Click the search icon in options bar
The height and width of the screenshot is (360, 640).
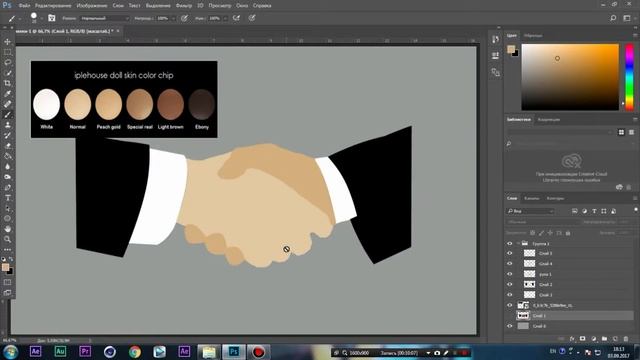coord(613,18)
